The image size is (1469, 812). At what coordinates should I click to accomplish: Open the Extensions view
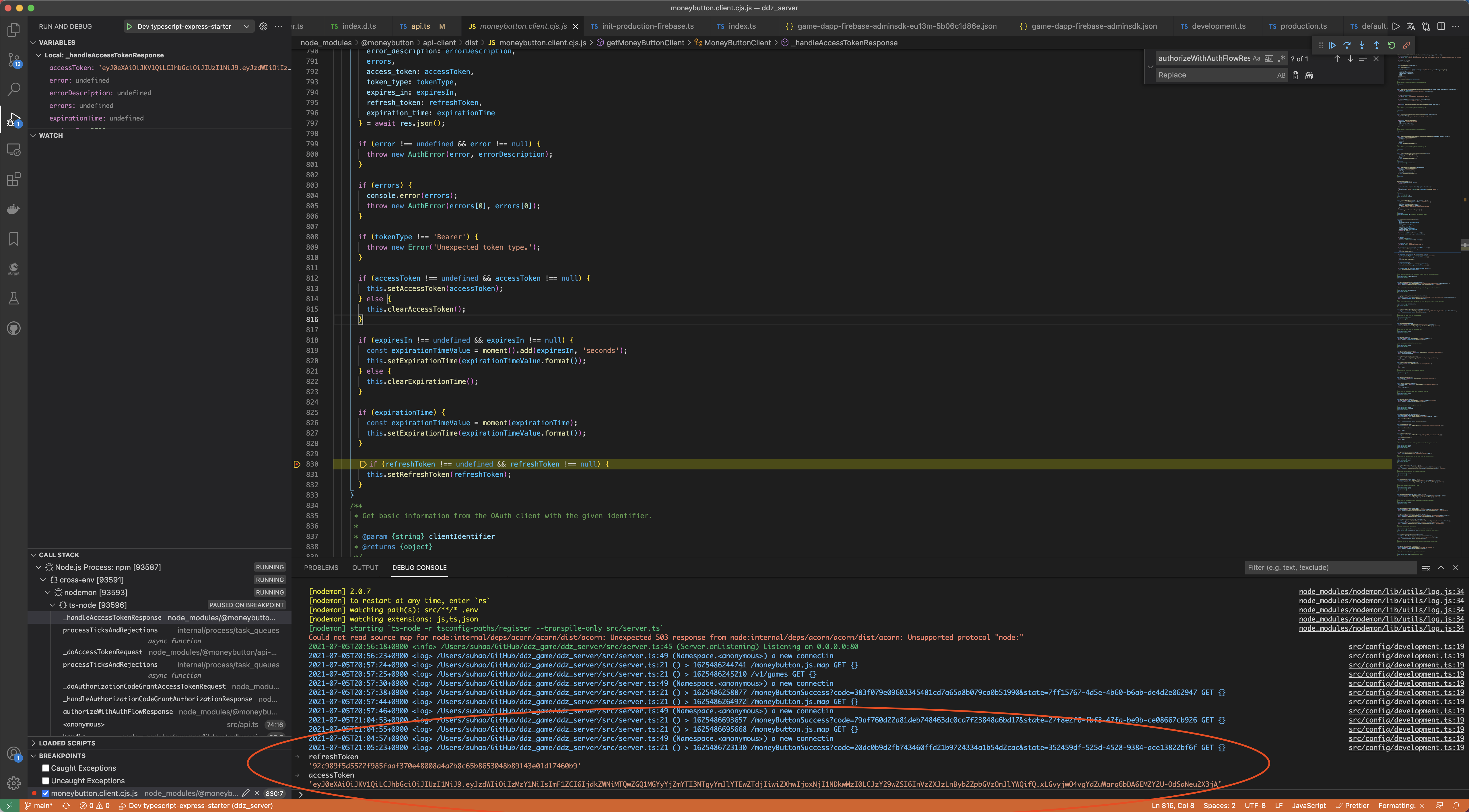(x=14, y=179)
